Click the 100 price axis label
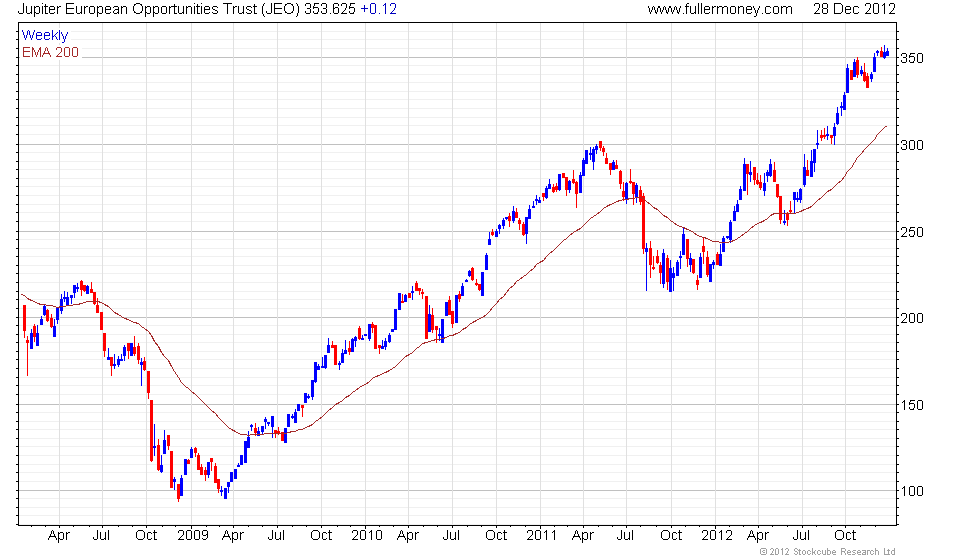980x560 pixels. coord(911,491)
